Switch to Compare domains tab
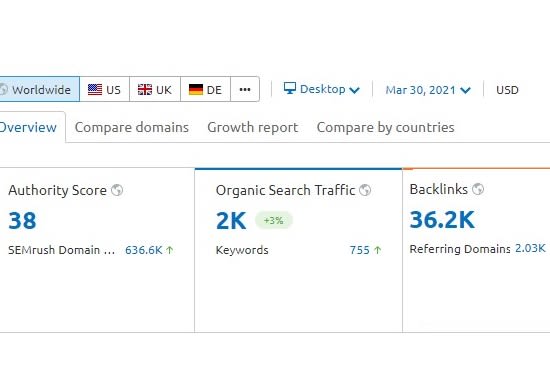 point(132,127)
